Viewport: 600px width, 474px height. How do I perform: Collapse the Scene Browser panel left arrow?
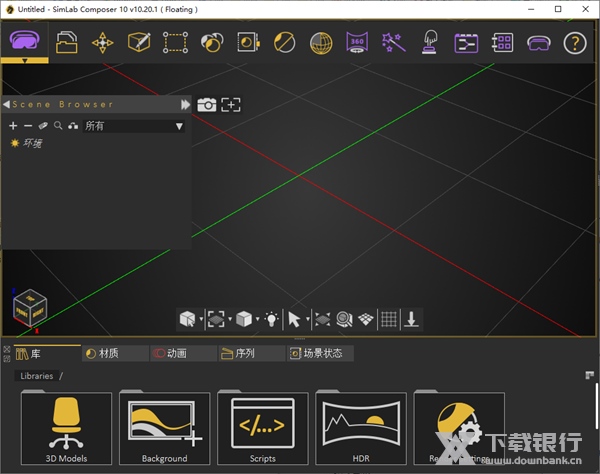6,104
